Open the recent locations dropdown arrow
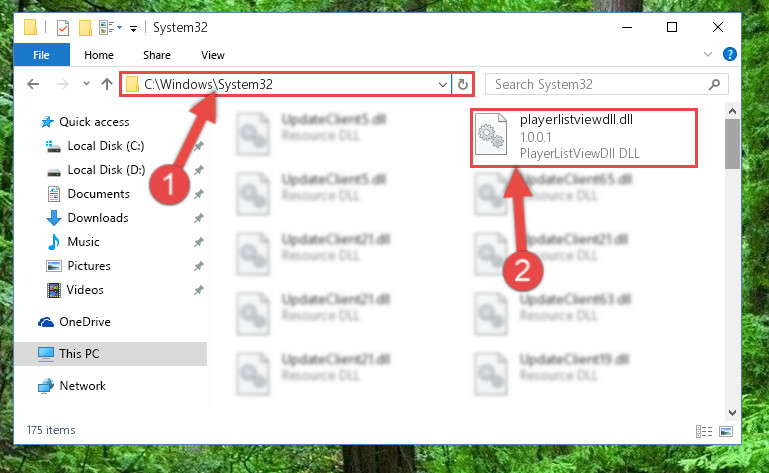Viewport: 769px width, 473px height. [x=86, y=84]
